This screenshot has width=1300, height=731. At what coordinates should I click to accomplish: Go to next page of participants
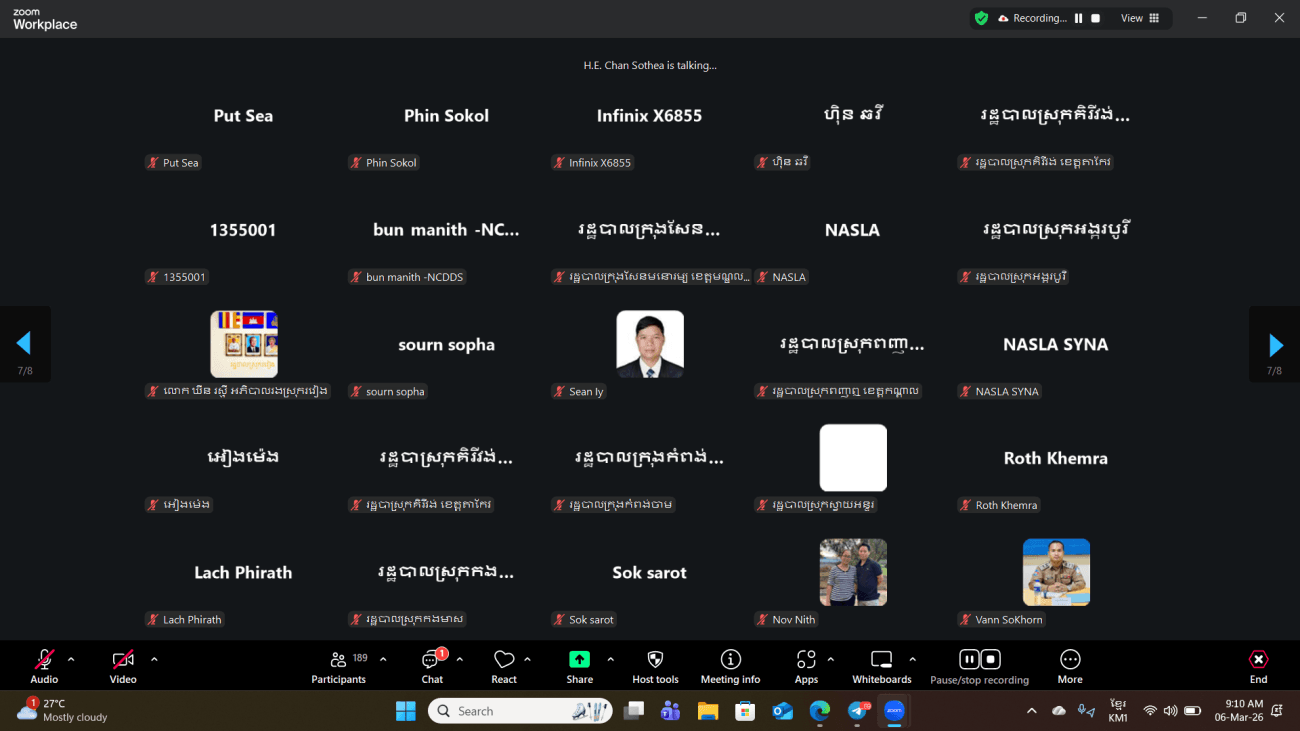pos(1275,345)
